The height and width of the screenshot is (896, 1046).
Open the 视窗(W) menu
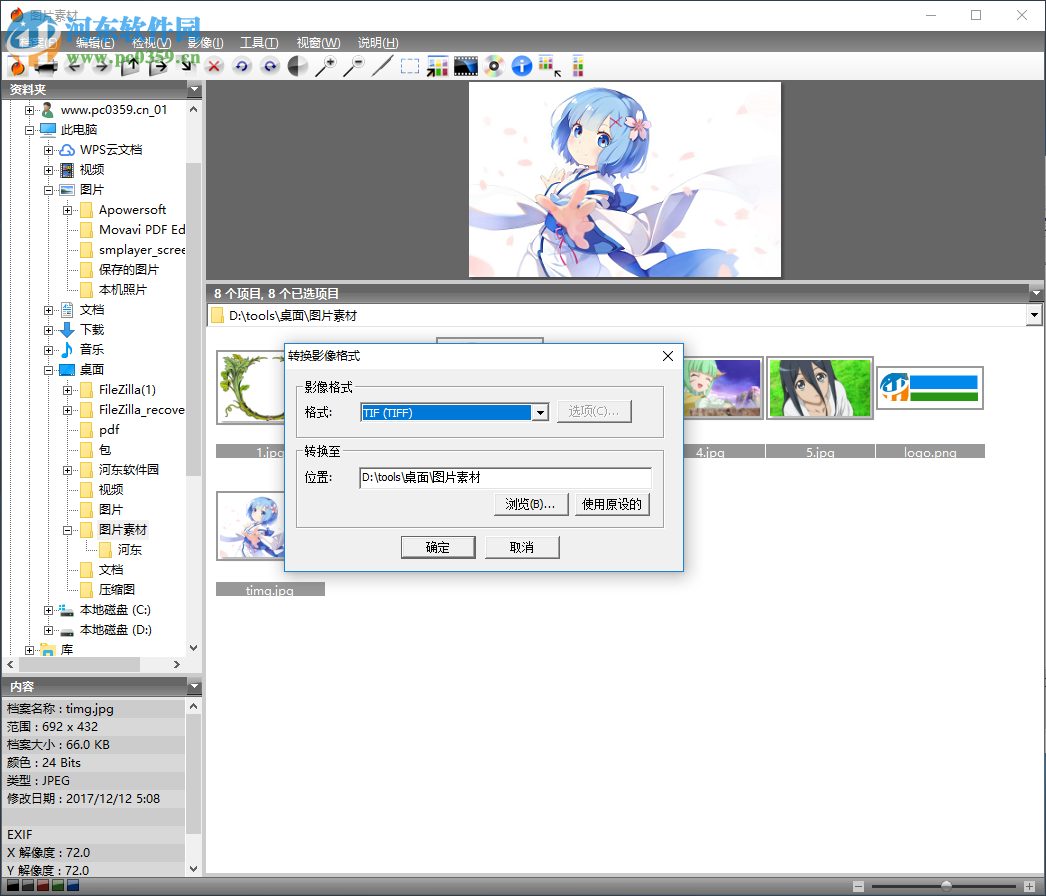pyautogui.click(x=318, y=43)
